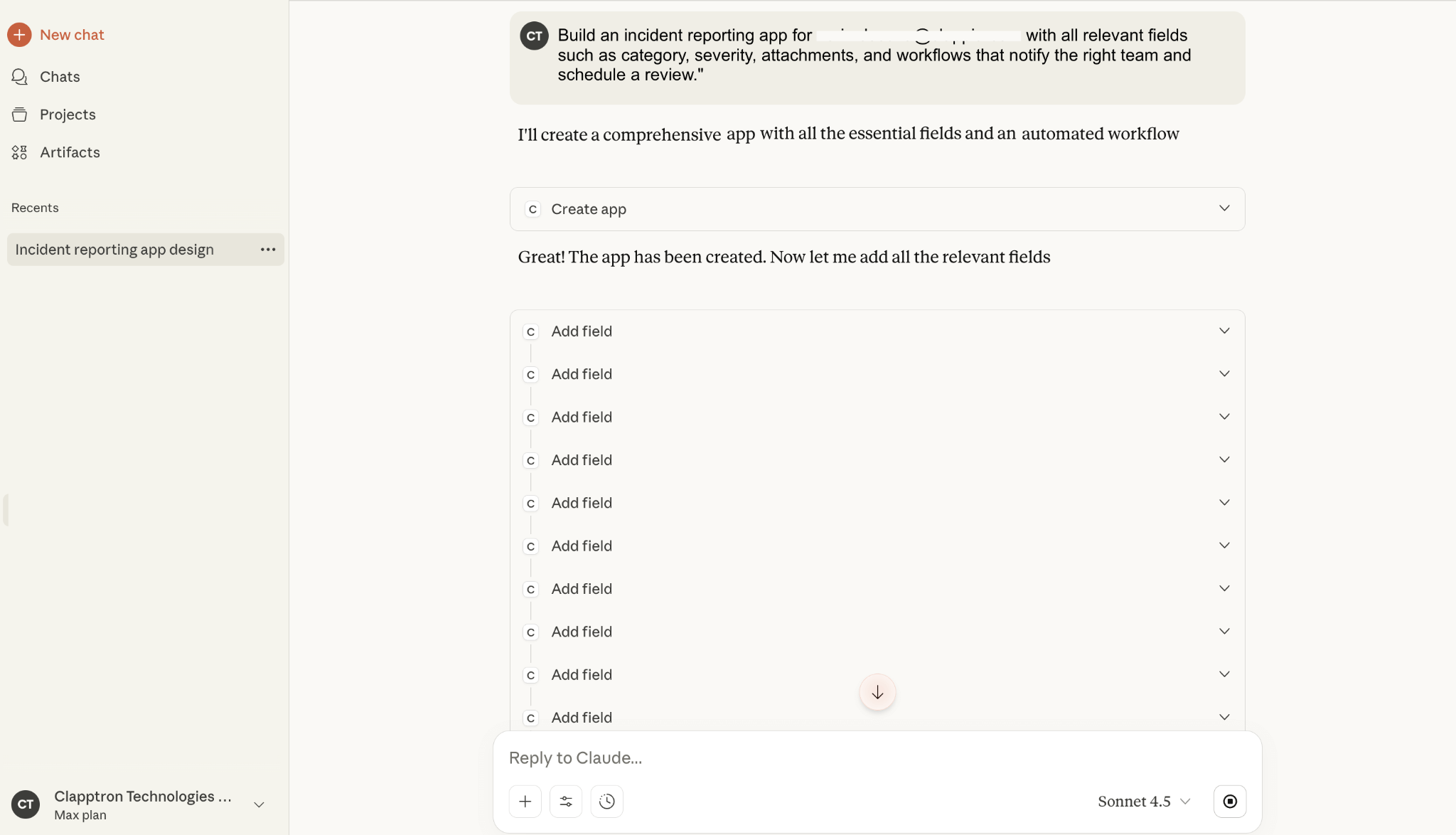The height and width of the screenshot is (835, 1456).
Task: Open Incident reporting app design options menu
Action: 267,249
